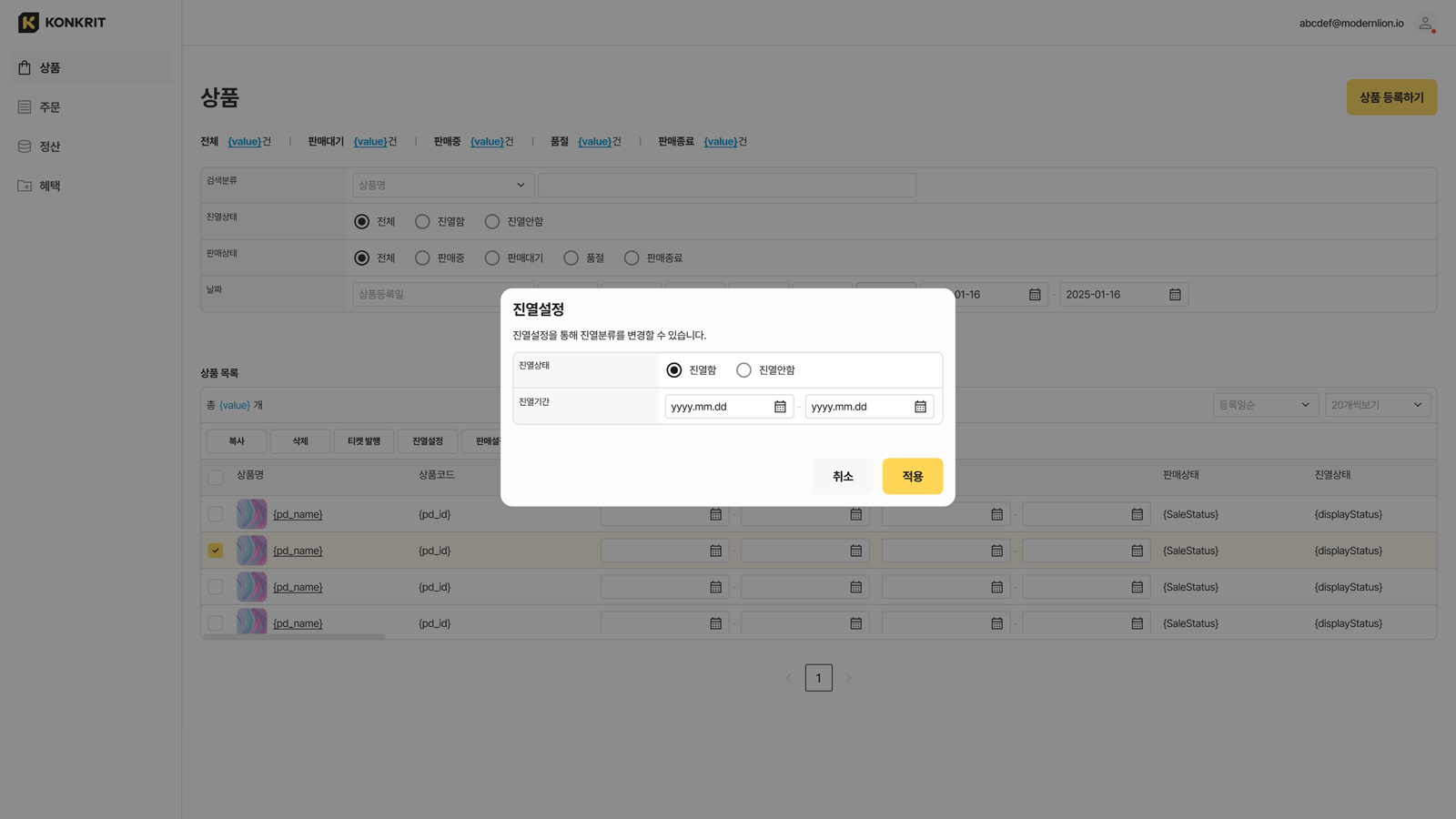
Task: Select 전체 radio for 진열상태 filter
Action: [x=362, y=222]
